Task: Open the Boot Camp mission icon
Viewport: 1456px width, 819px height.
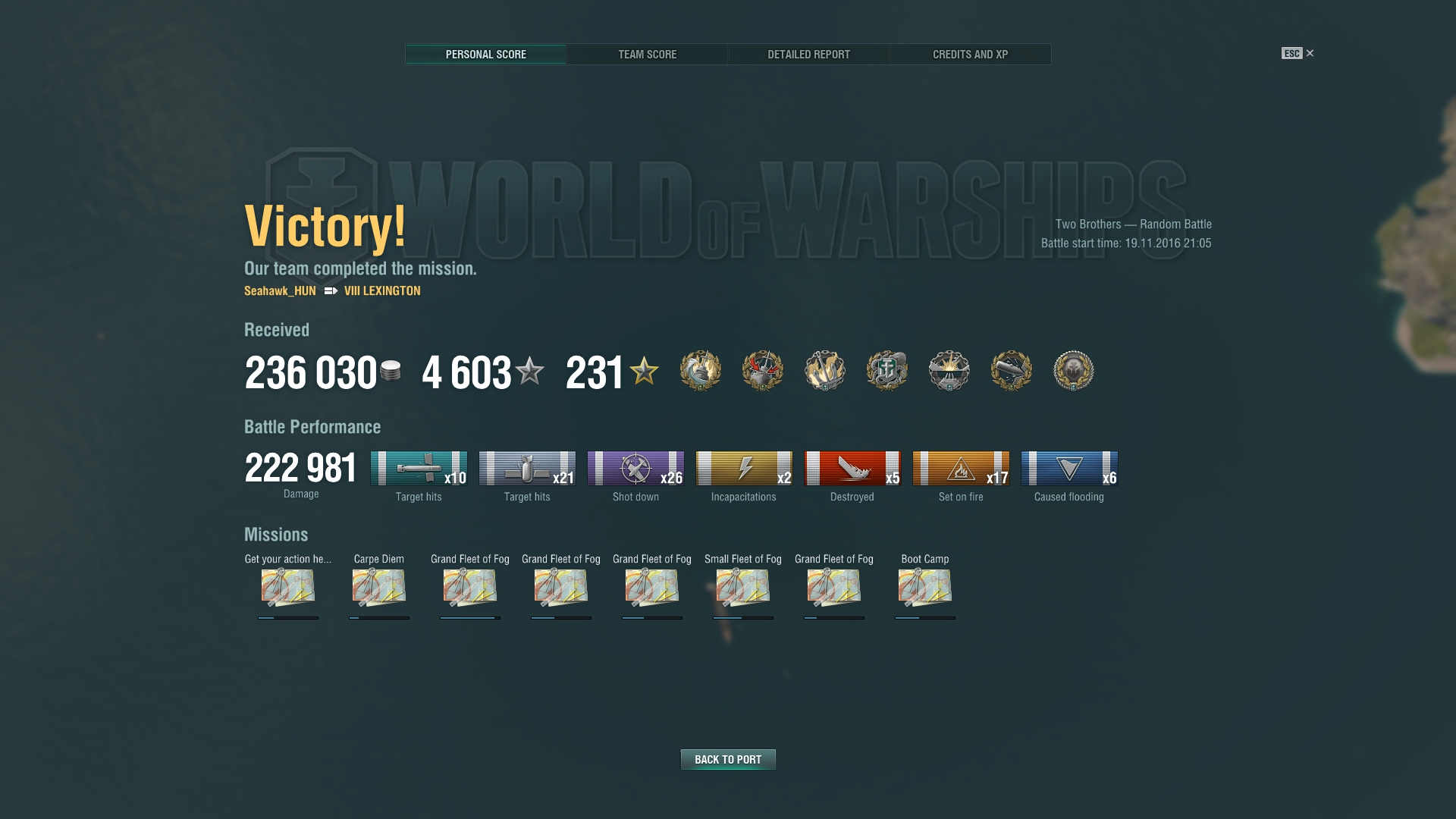Action: [x=925, y=588]
